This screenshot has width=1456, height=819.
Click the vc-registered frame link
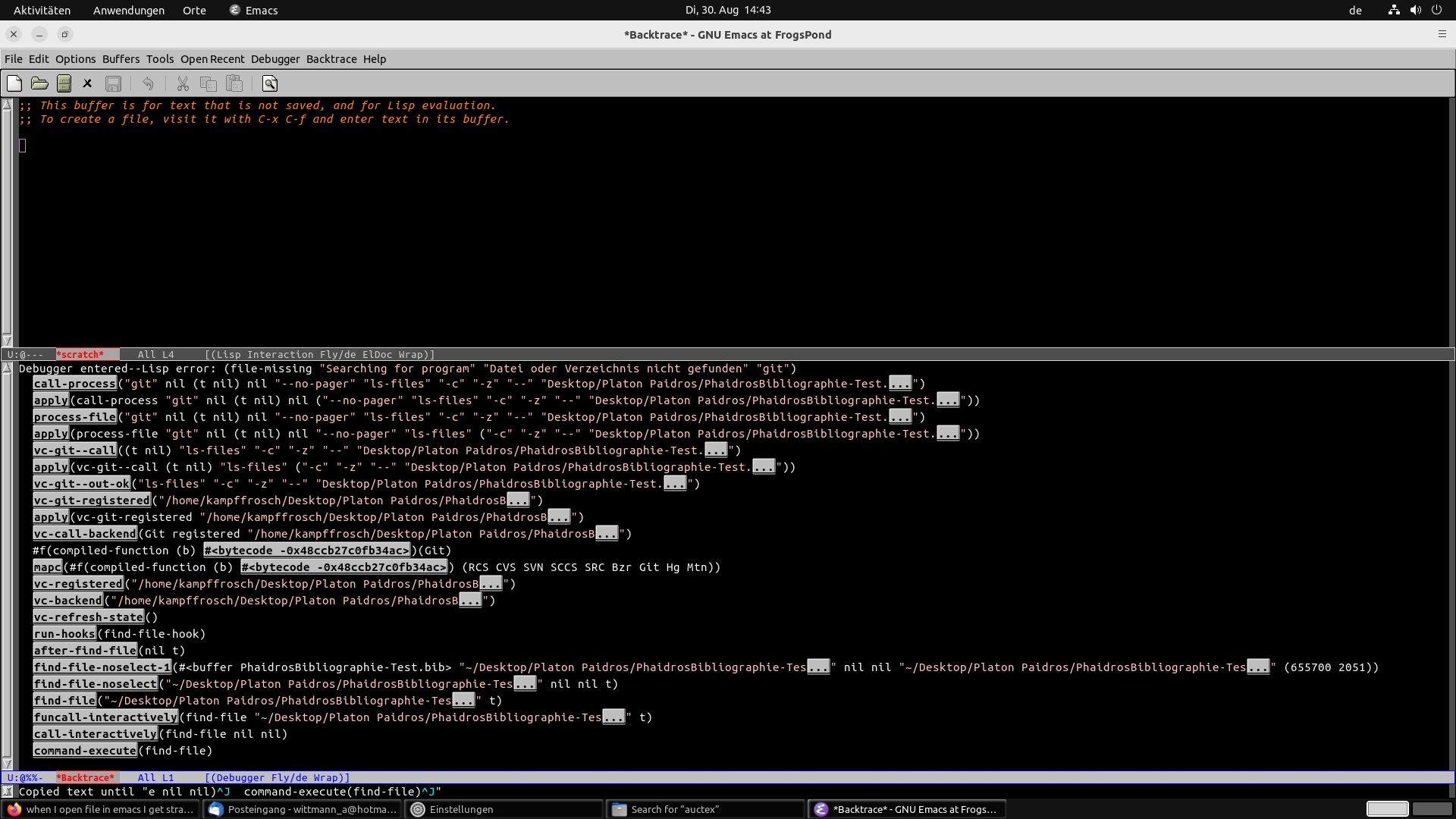[78, 584]
